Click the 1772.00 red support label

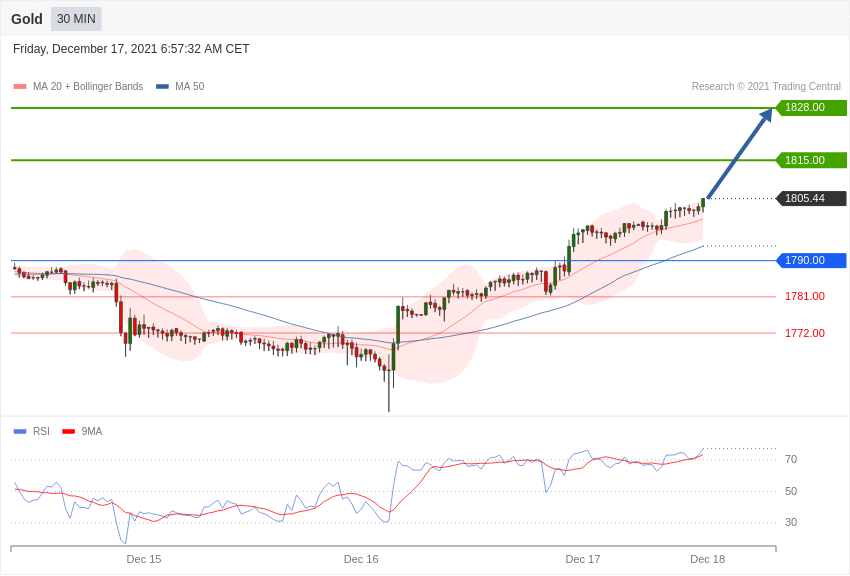point(804,333)
